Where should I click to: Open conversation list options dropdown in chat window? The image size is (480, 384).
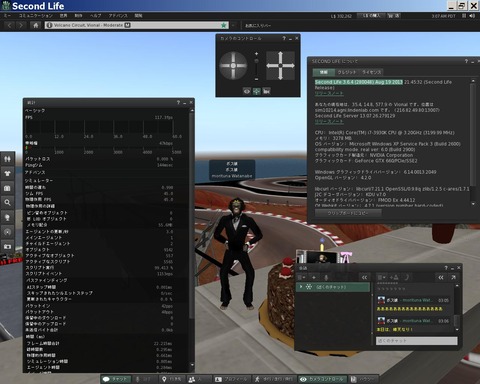pos(301,277)
